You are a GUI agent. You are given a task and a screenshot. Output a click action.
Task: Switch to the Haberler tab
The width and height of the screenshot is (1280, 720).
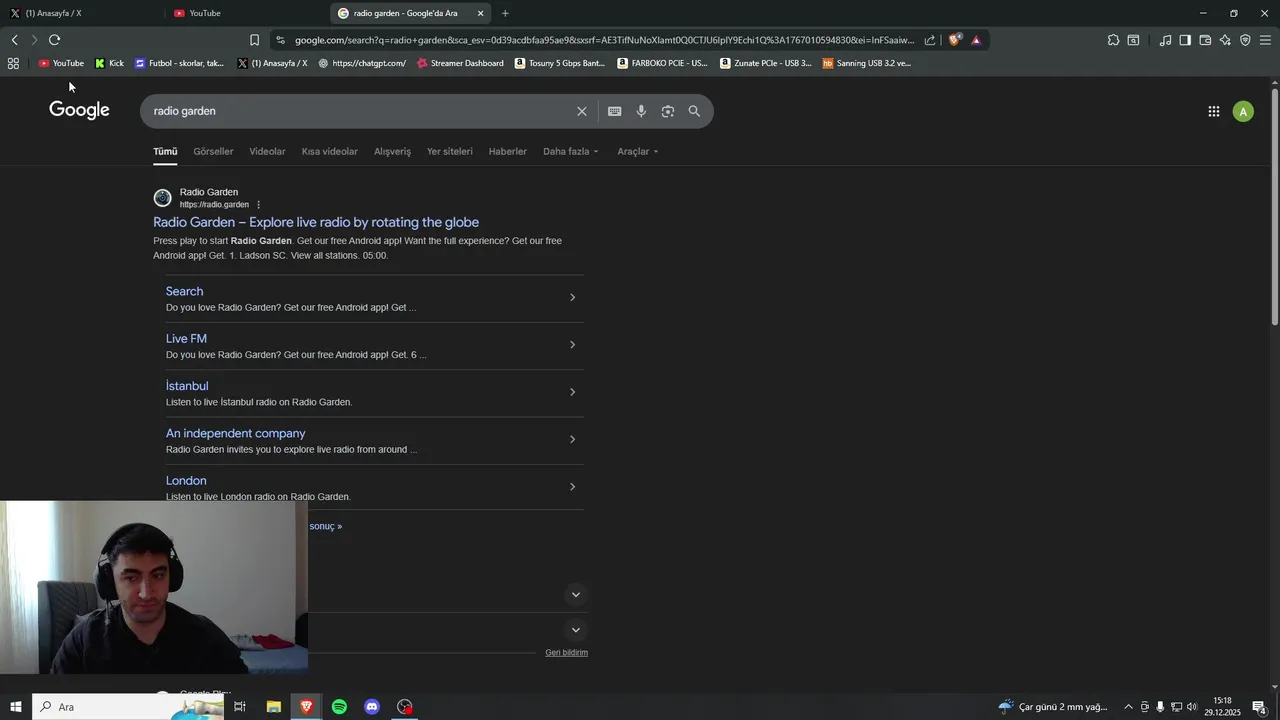pyautogui.click(x=507, y=152)
